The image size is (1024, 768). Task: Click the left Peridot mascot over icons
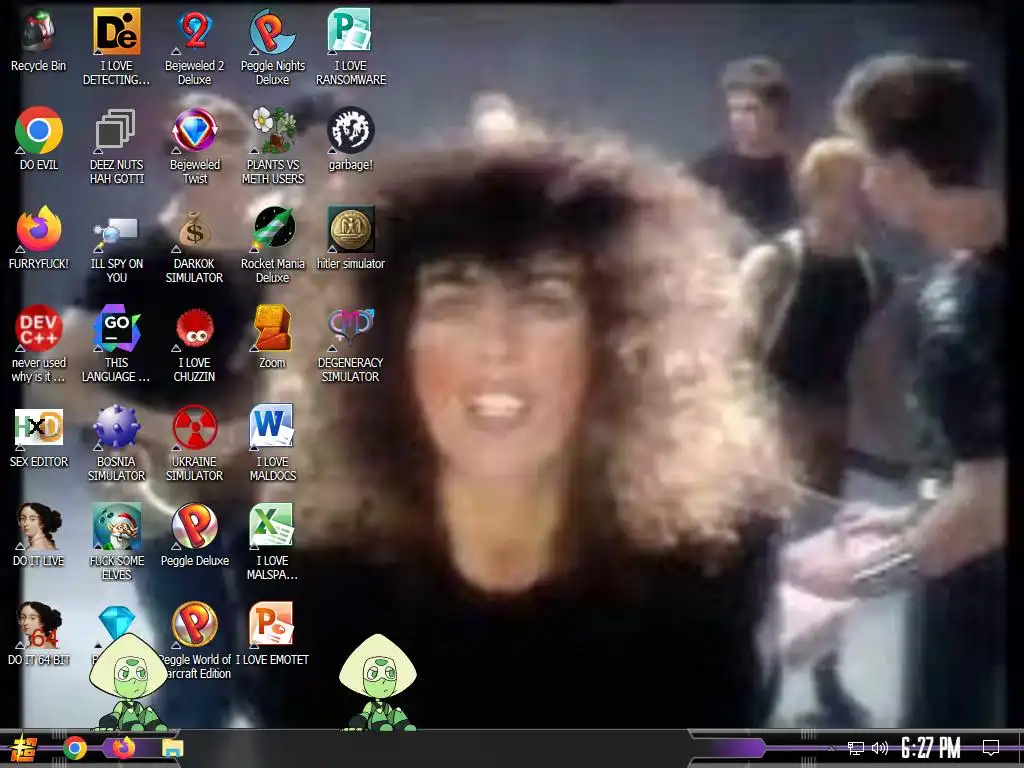[129, 682]
